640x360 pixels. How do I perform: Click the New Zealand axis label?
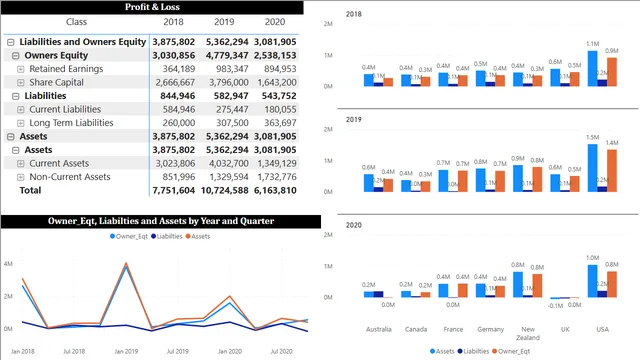pos(528,333)
